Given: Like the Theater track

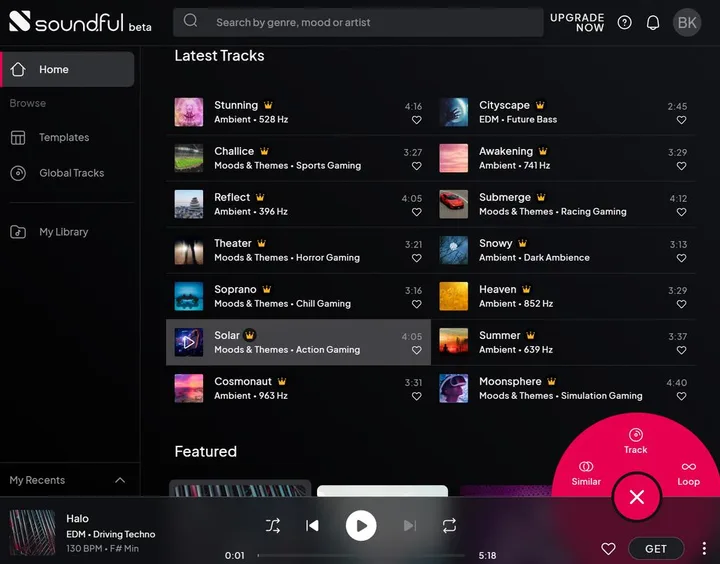Looking at the screenshot, I should click(x=416, y=258).
